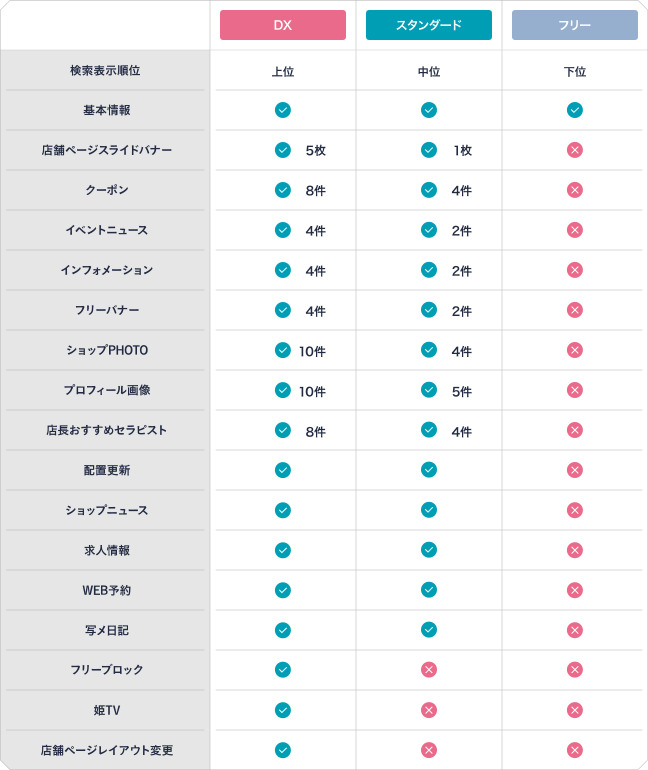Click the DX checkmark for 店舗ページレイアウト変更
This screenshot has width=648, height=770.
click(283, 750)
